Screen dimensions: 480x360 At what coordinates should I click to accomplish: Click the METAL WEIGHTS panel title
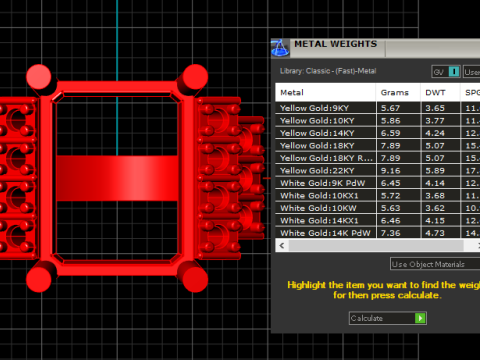click(336, 44)
